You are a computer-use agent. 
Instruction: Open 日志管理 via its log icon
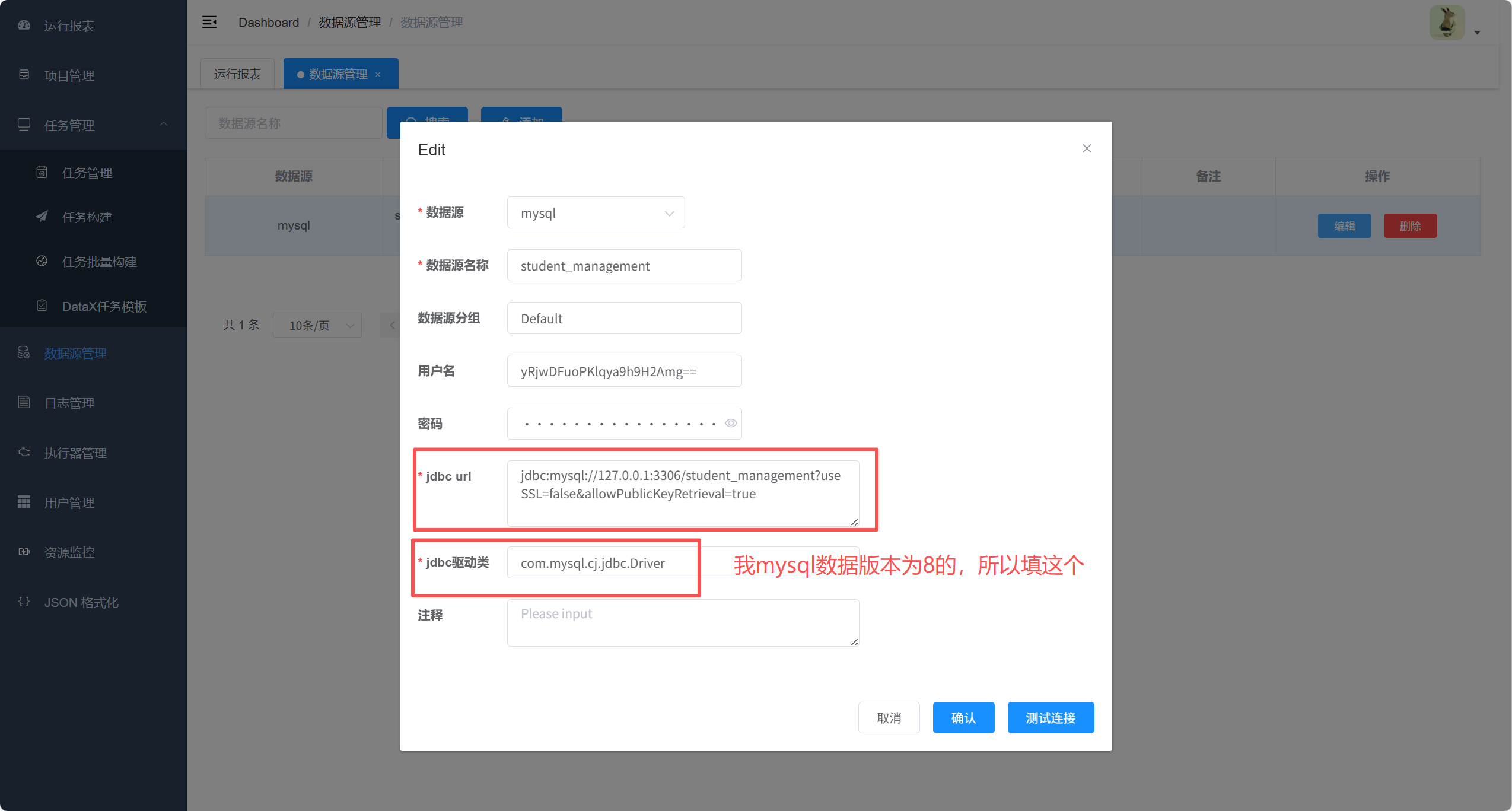click(x=24, y=402)
